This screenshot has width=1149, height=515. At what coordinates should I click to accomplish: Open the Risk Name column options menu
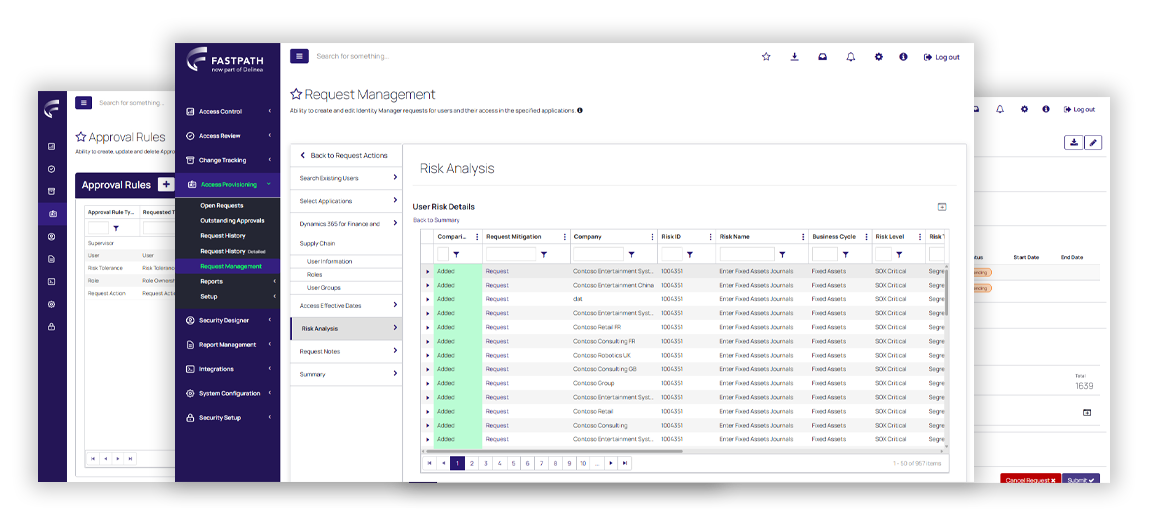tap(803, 237)
